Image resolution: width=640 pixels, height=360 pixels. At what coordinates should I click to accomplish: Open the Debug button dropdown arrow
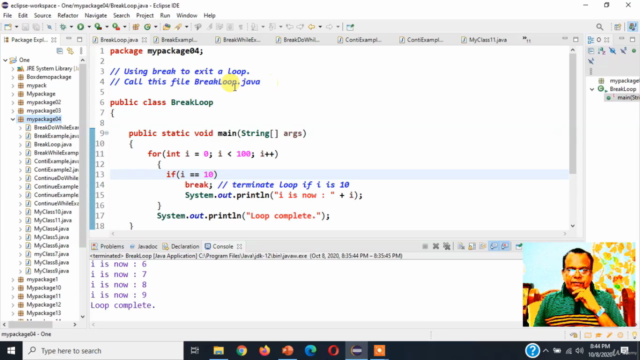pos(71,27)
